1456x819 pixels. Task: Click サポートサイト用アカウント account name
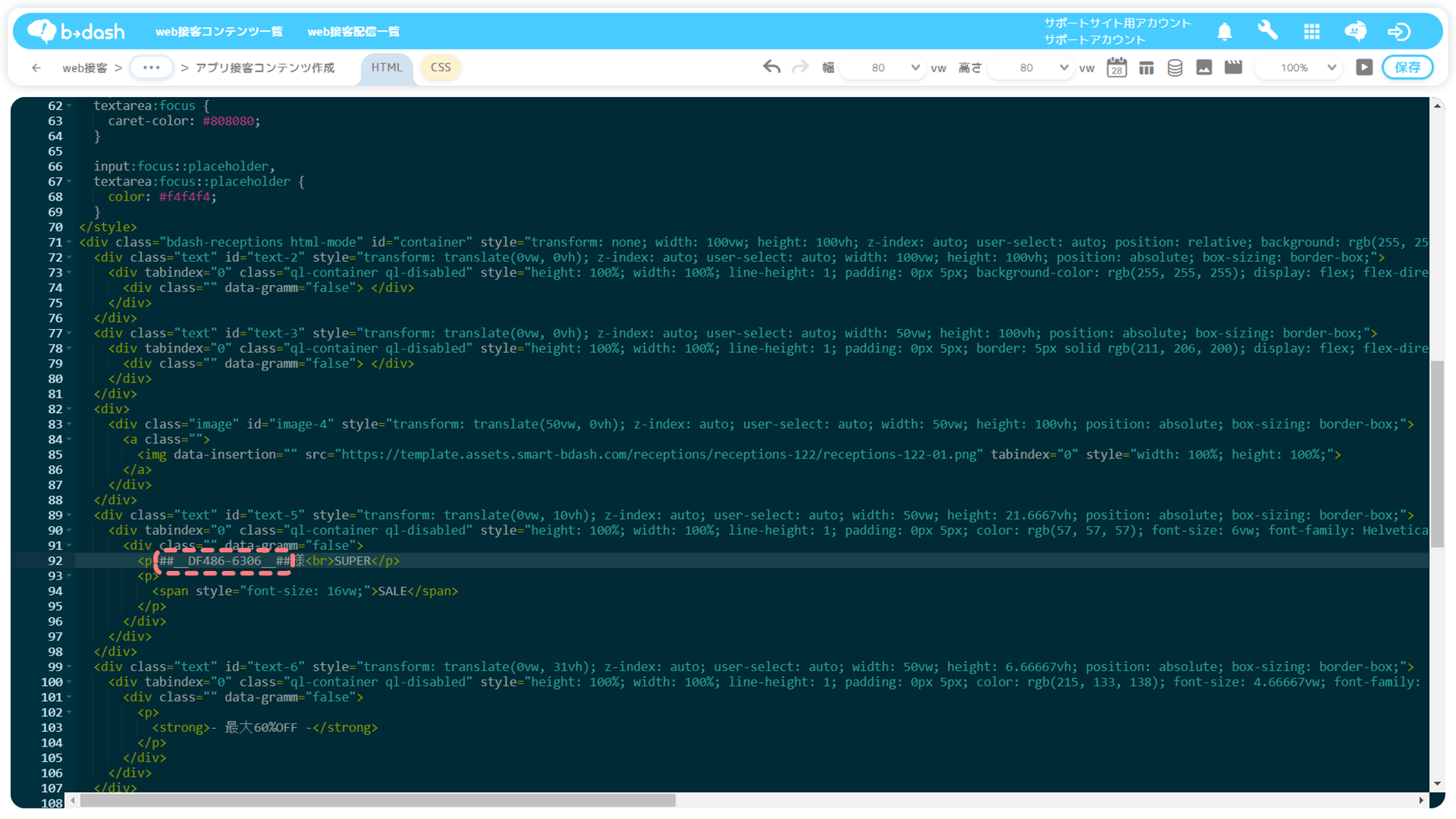click(x=1117, y=23)
